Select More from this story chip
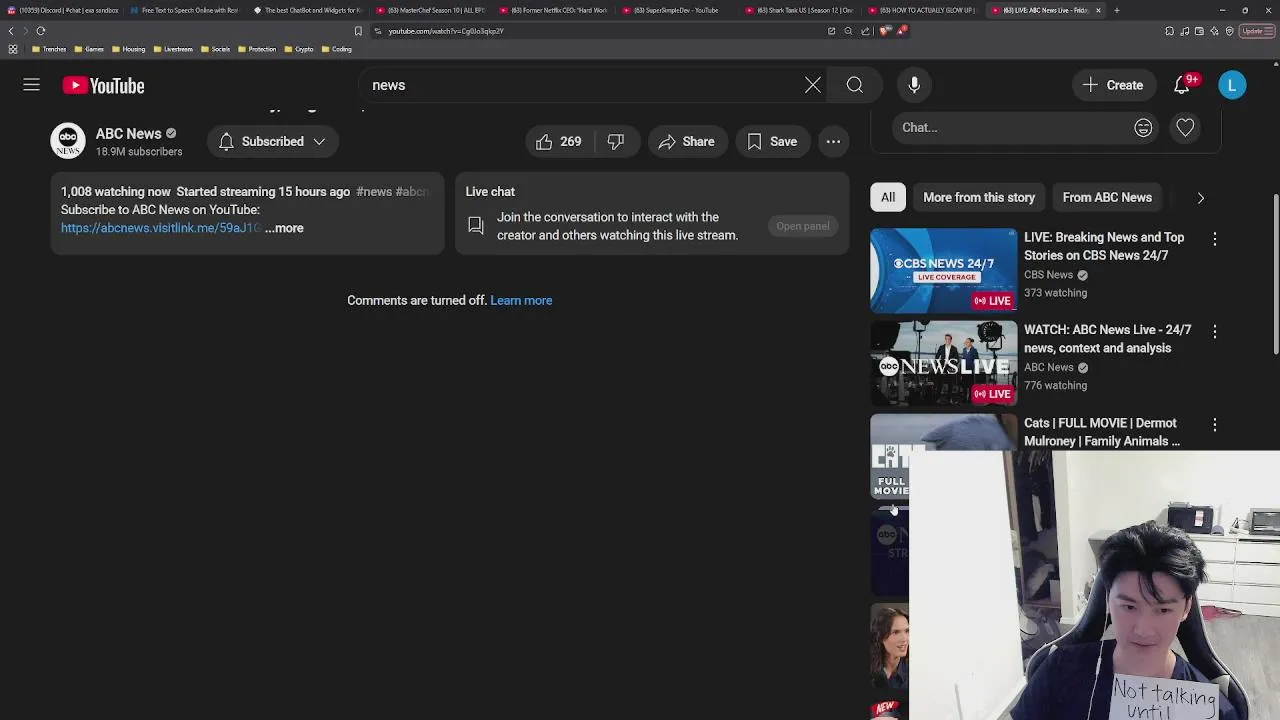The image size is (1280, 720). tap(979, 198)
